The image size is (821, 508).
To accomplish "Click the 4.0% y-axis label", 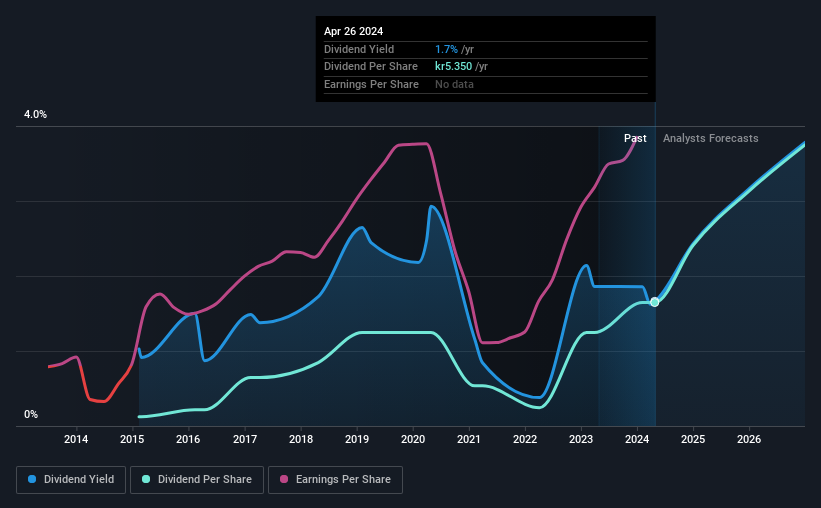I will (x=35, y=115).
